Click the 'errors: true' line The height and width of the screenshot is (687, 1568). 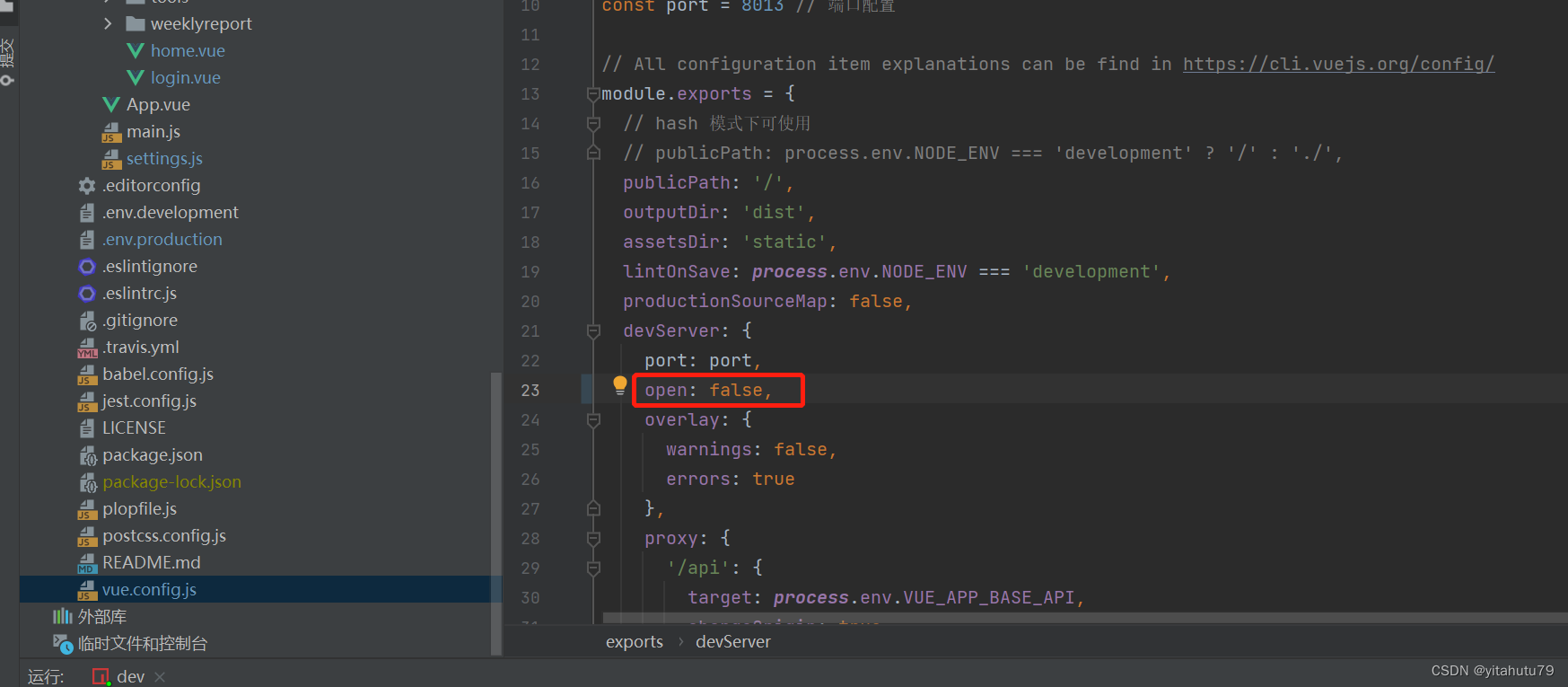[x=731, y=479]
